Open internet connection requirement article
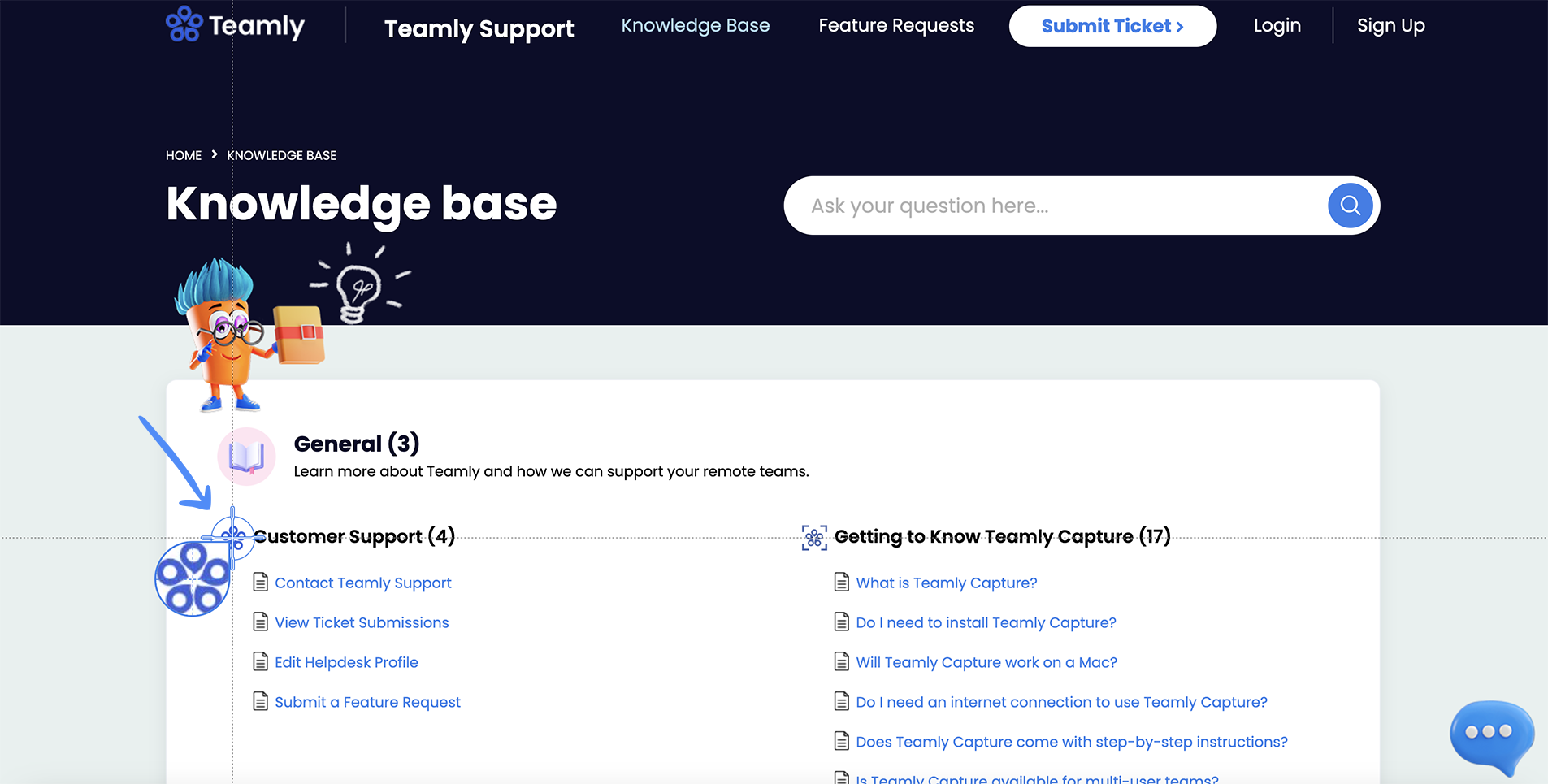 coord(1061,702)
